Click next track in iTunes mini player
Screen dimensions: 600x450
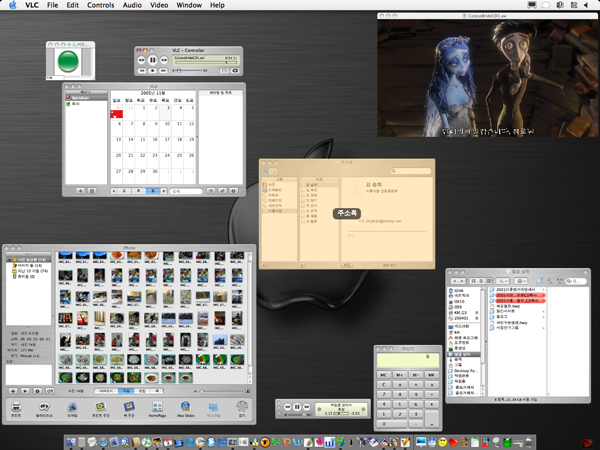pos(307,407)
